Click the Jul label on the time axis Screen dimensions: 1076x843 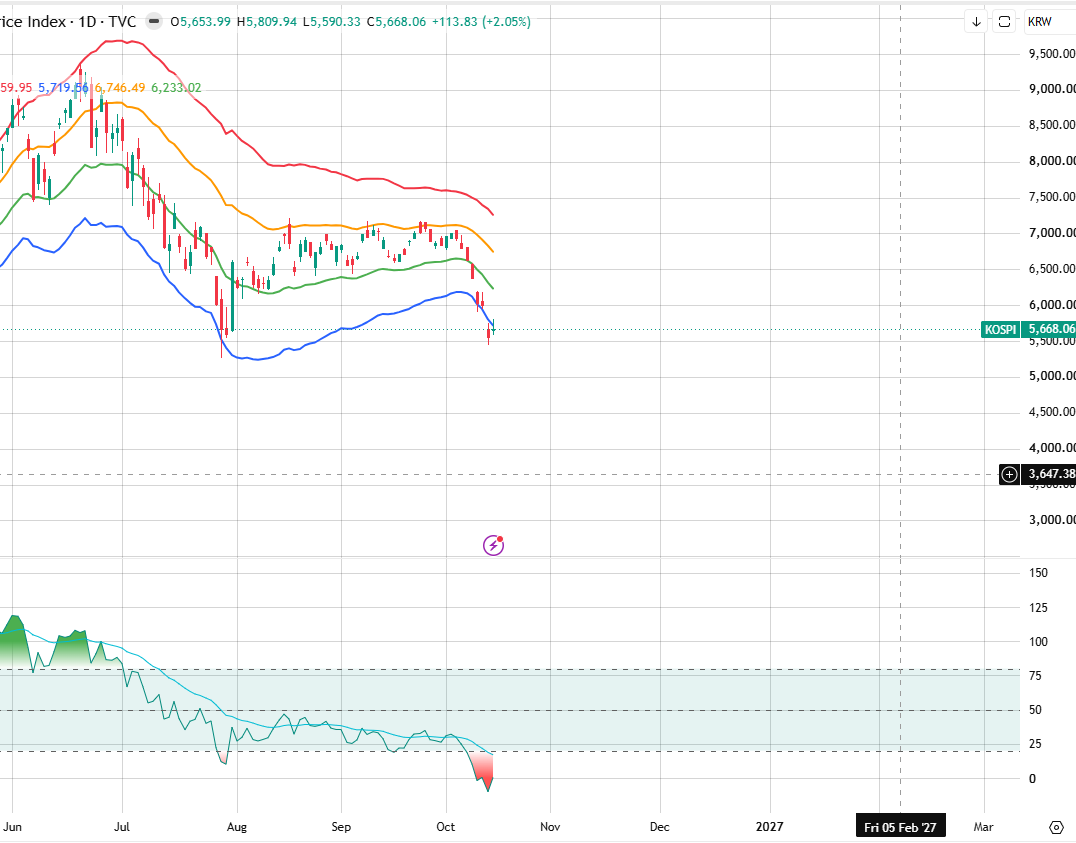122,827
